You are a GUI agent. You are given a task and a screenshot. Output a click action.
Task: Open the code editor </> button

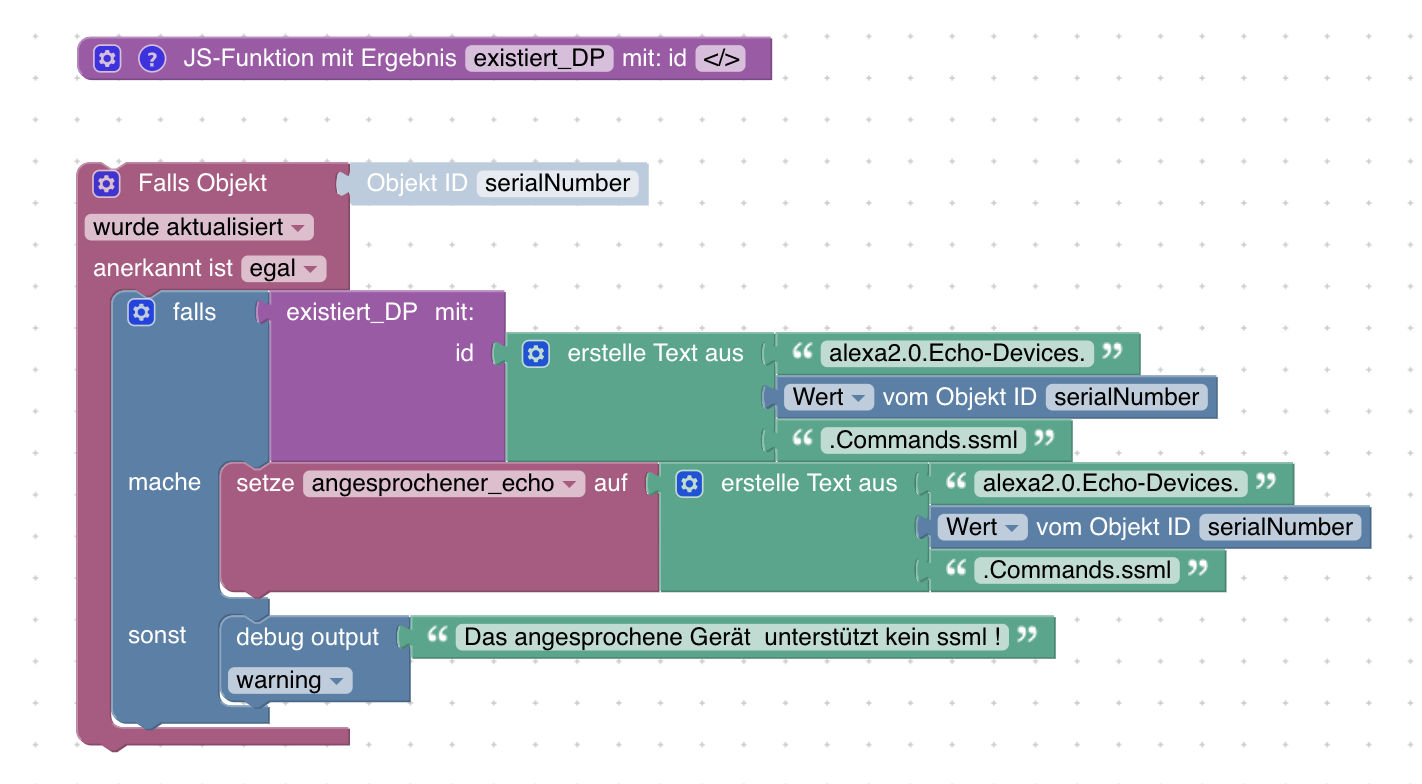[x=721, y=59]
